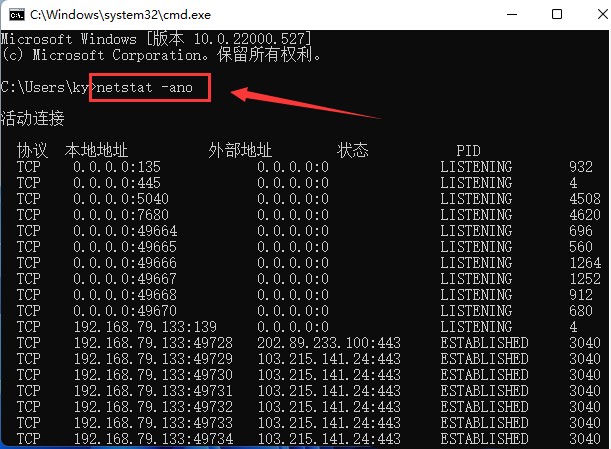Click the cmd.exe icon in title bar

(x=13, y=15)
